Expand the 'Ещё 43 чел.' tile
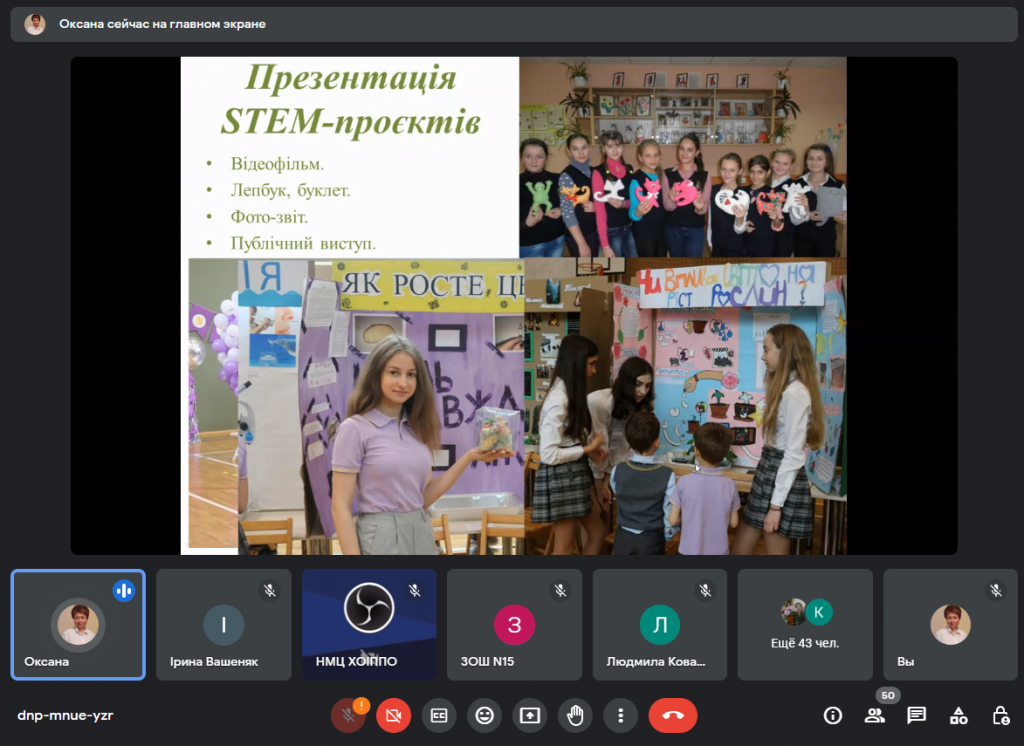 [805, 624]
